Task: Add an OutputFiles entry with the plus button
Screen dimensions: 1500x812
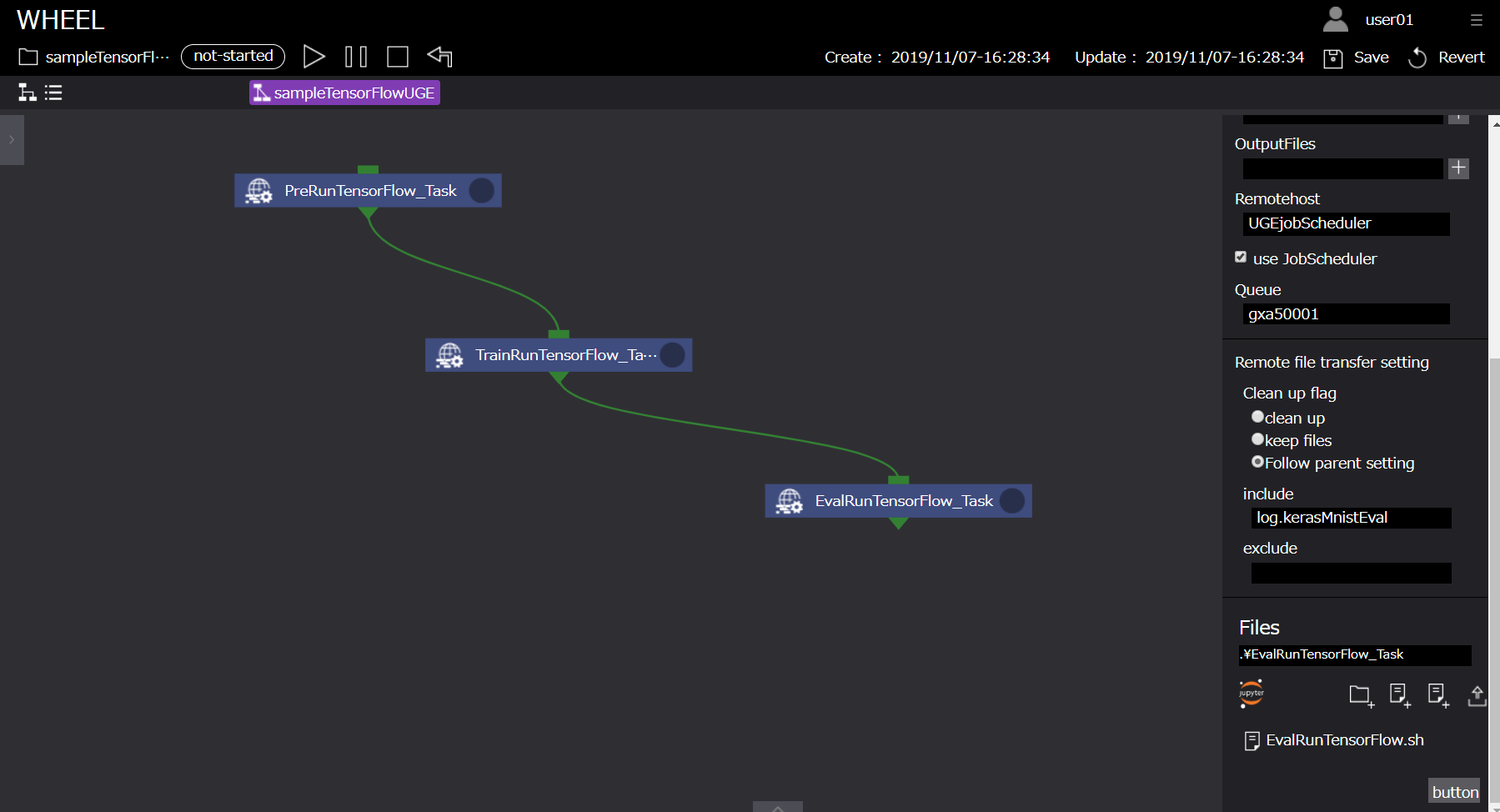Action: (x=1458, y=168)
